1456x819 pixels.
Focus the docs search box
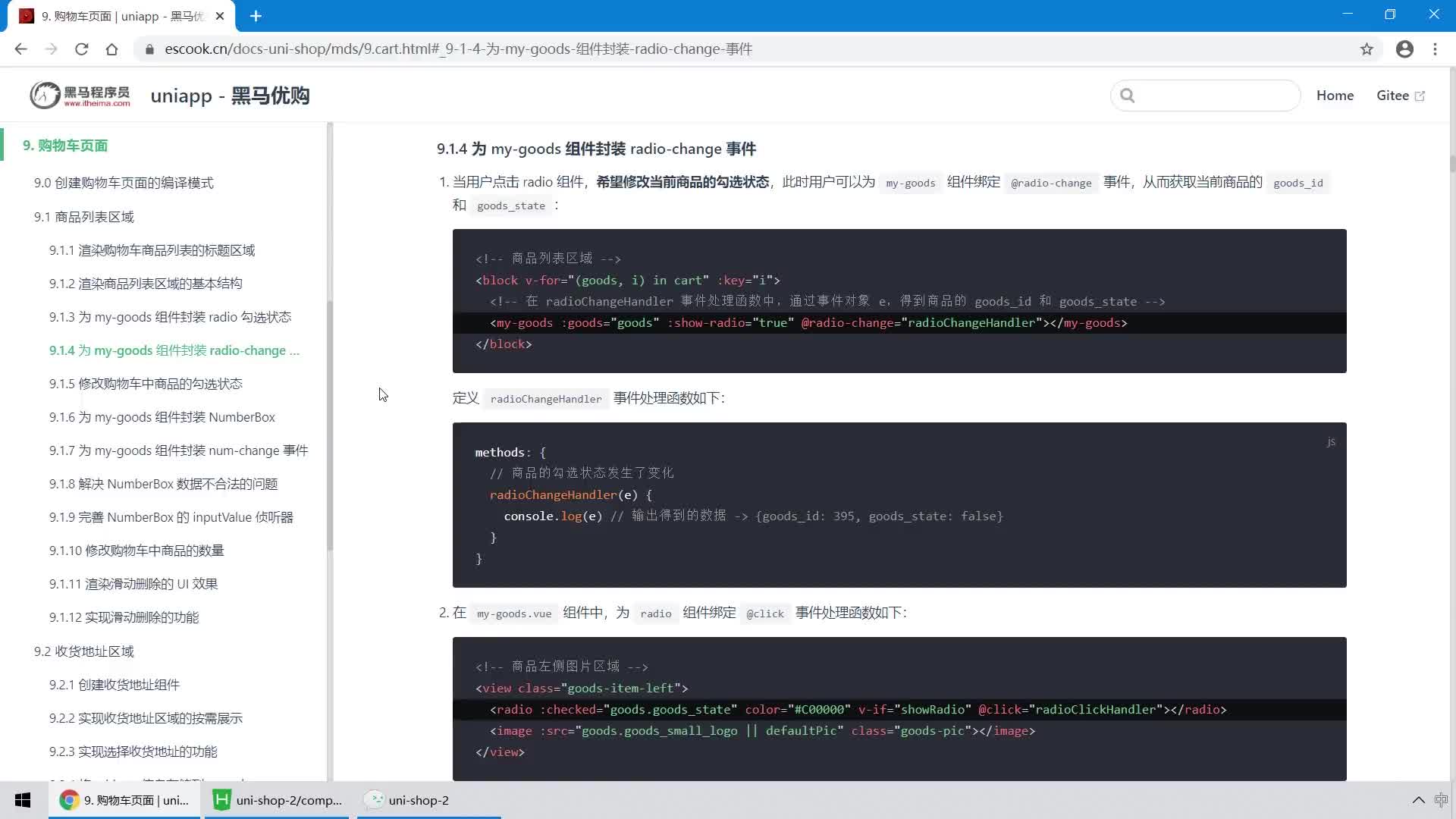[x=1206, y=96]
